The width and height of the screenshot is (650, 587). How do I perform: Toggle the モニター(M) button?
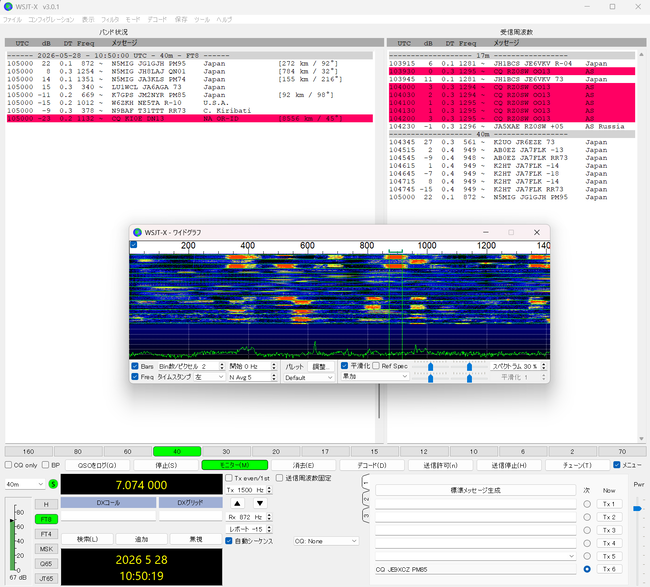pos(235,465)
